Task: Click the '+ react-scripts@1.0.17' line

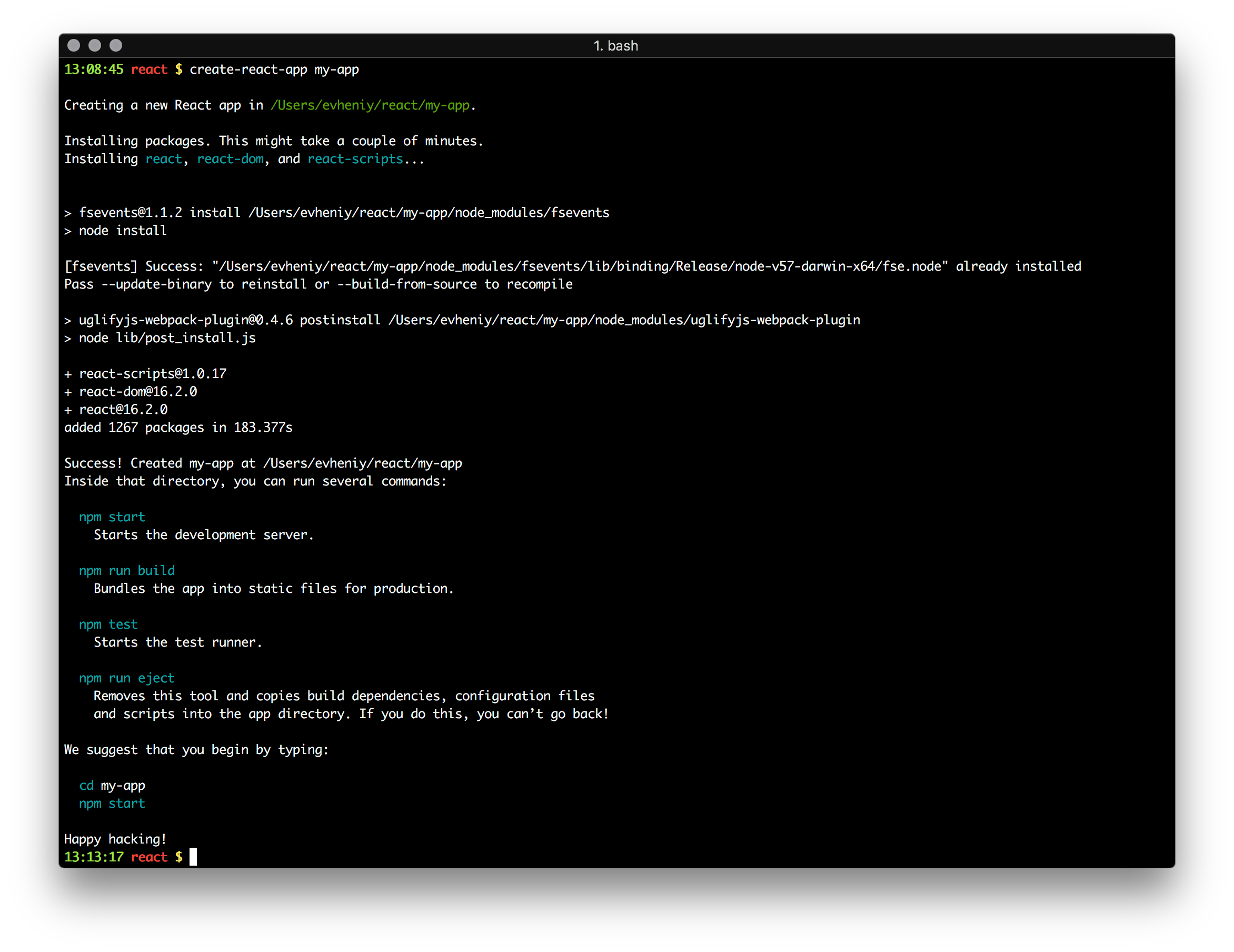Action: click(x=145, y=373)
